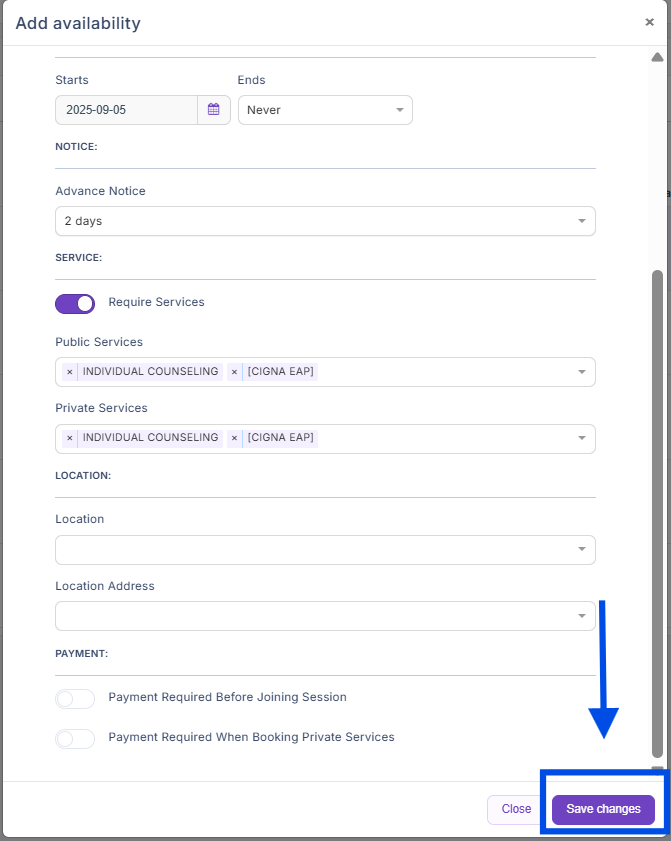Viewport: 671px width, 841px height.
Task: Open the Starts date calendar picker icon
Action: 214,110
